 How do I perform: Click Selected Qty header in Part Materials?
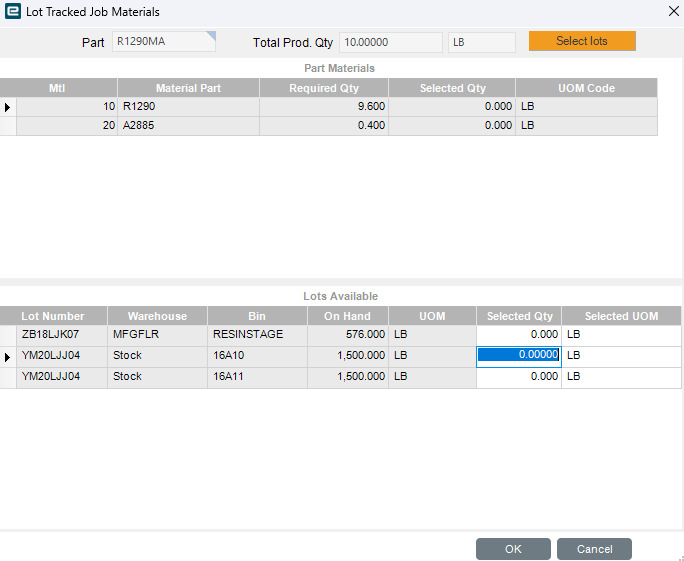coord(452,88)
